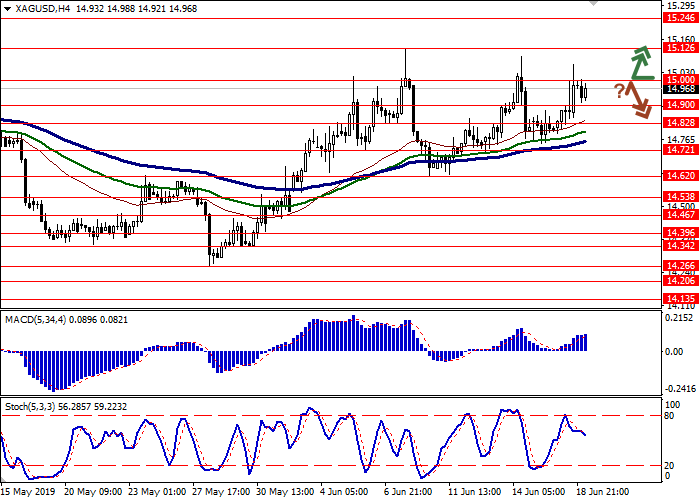Click the 15.246 top price level label
700x500 pixels.
(681, 18)
